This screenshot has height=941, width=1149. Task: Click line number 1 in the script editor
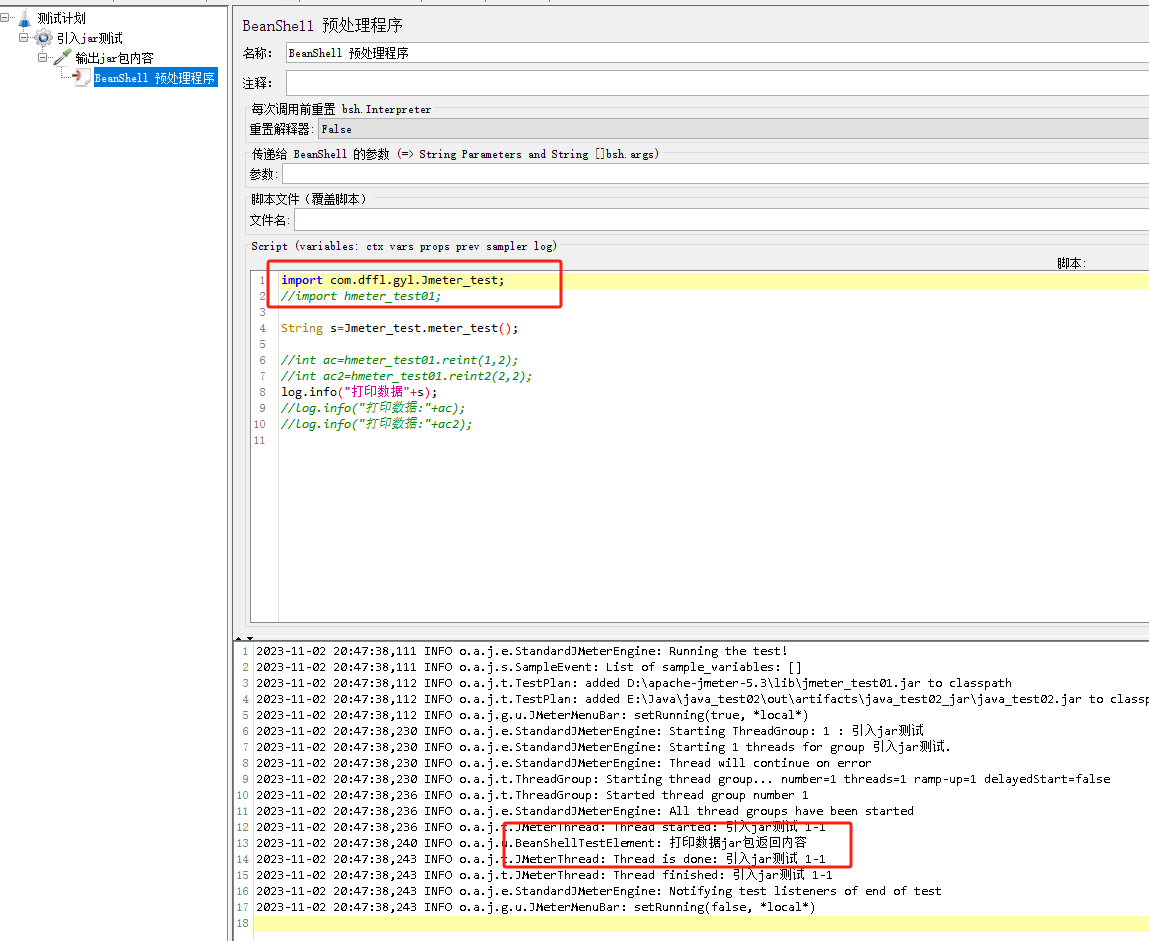coord(261,280)
